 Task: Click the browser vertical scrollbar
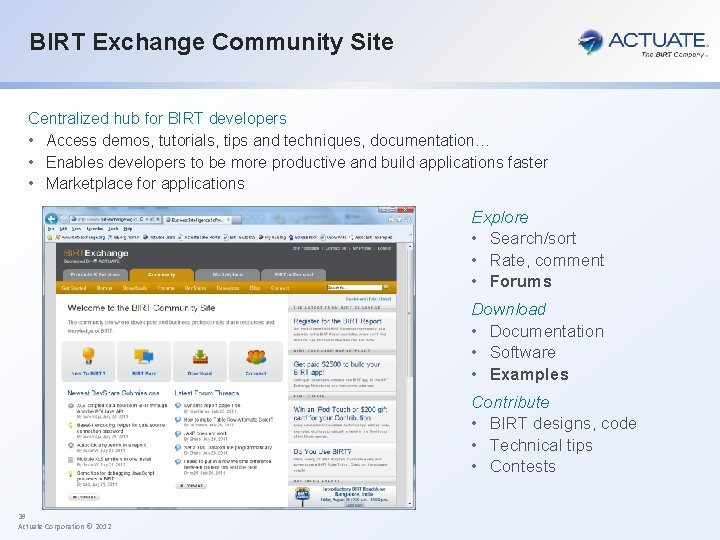point(410,375)
